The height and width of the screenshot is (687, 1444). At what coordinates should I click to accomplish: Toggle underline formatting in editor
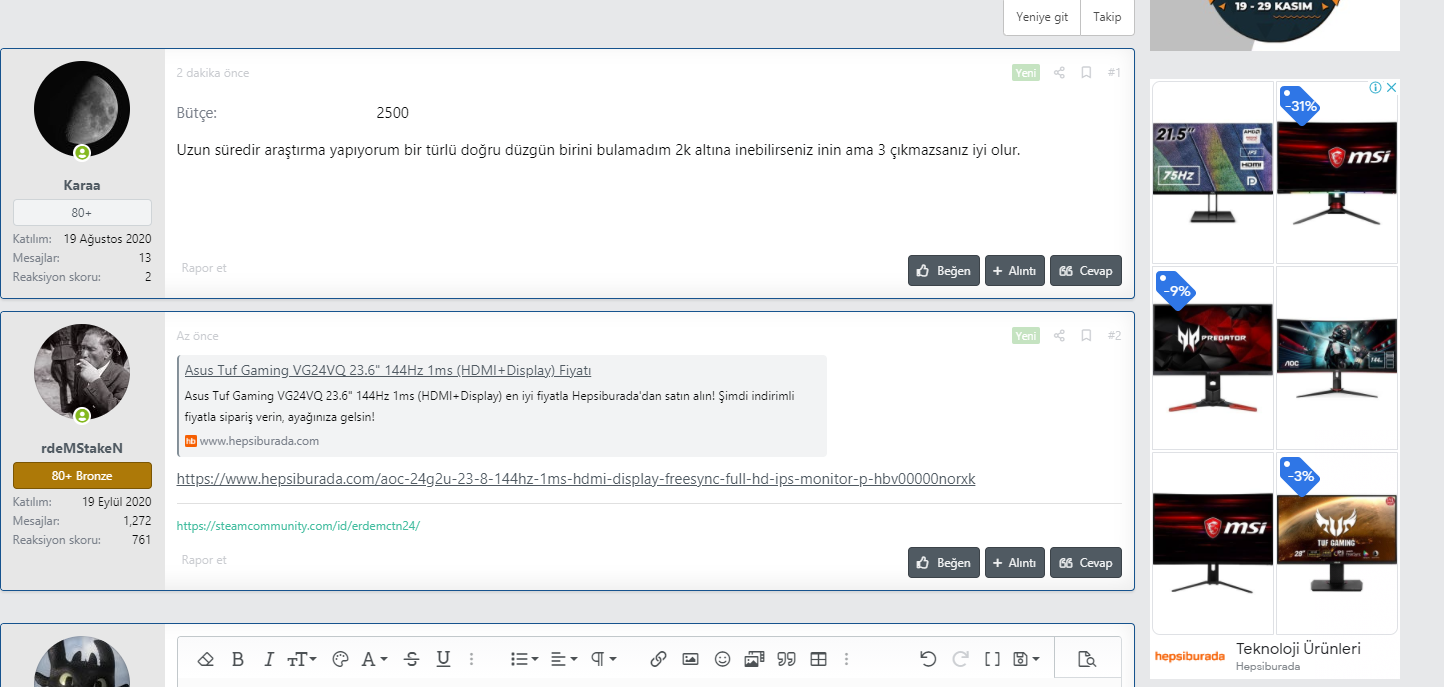click(x=443, y=659)
